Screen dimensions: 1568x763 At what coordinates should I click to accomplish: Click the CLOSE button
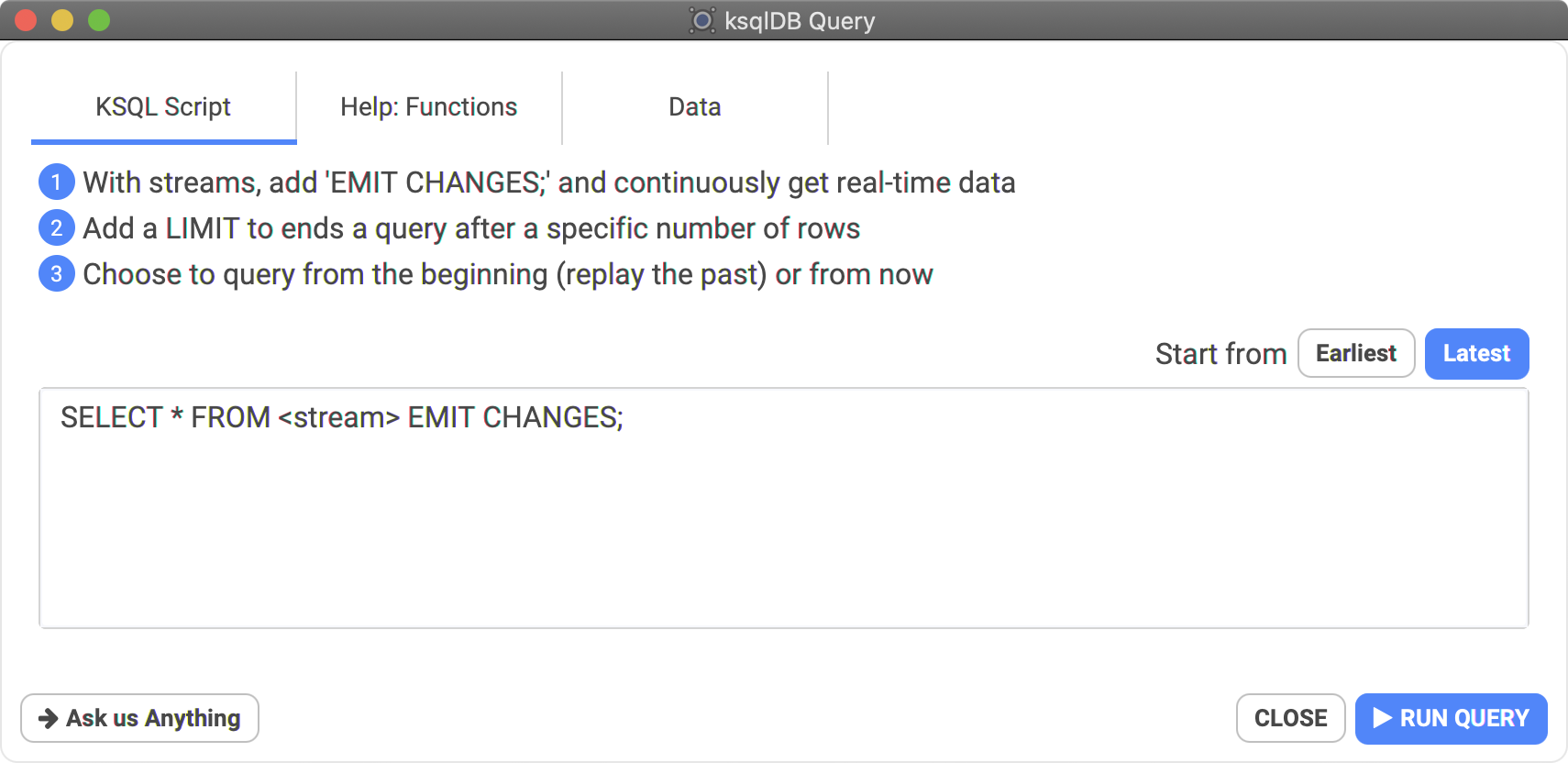[x=1290, y=718]
